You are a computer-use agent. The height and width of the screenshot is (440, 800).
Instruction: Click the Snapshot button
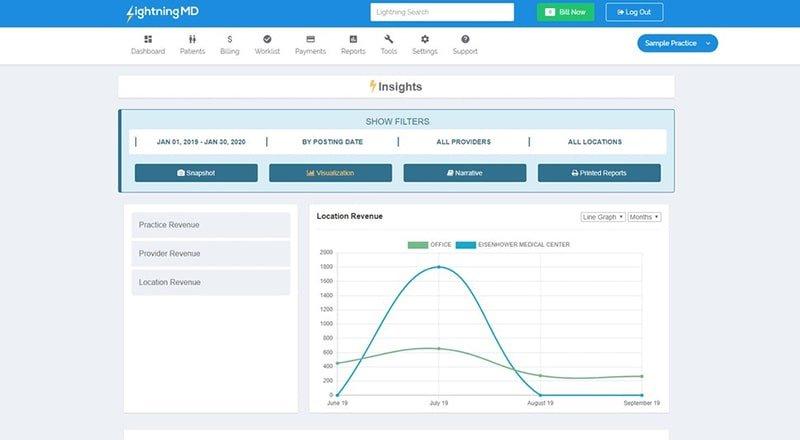196,173
